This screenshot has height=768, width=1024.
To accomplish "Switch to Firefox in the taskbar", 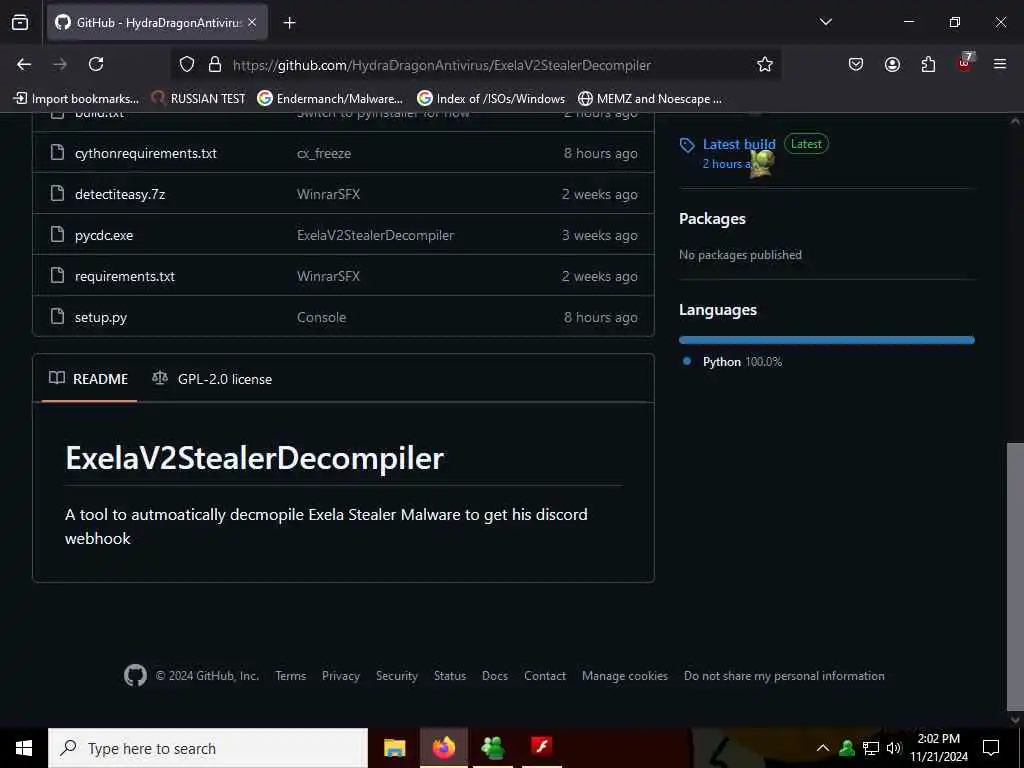I will click(x=443, y=748).
